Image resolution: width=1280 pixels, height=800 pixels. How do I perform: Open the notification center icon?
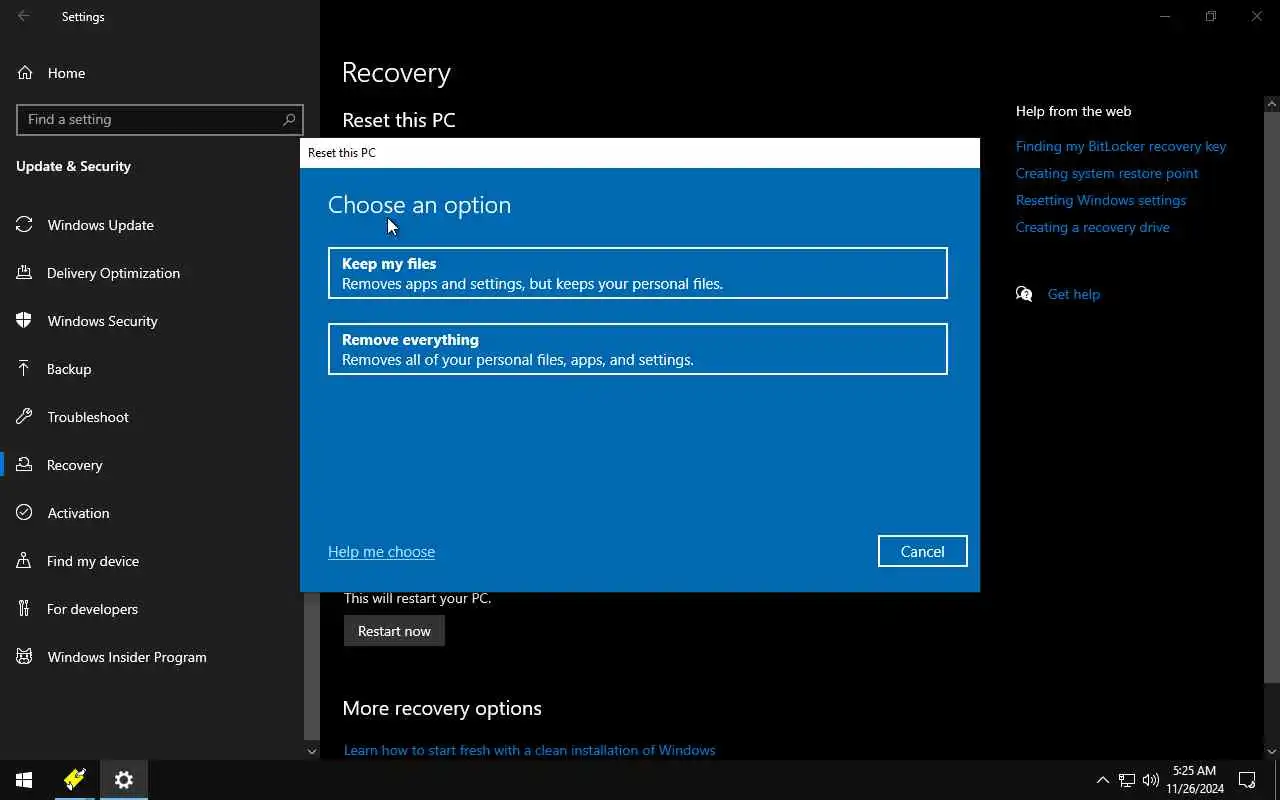(1247, 780)
